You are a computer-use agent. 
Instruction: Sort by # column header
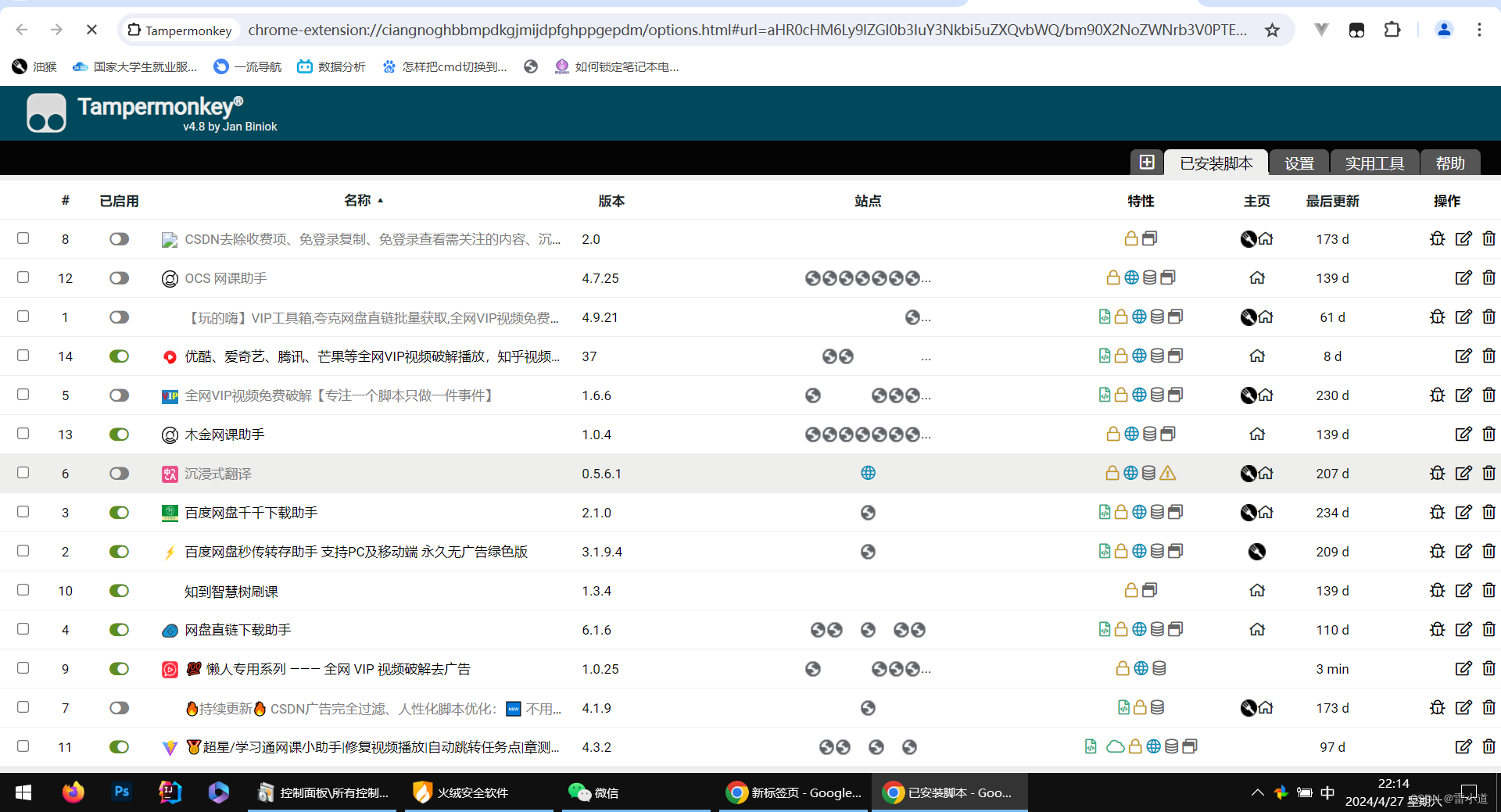coord(66,201)
